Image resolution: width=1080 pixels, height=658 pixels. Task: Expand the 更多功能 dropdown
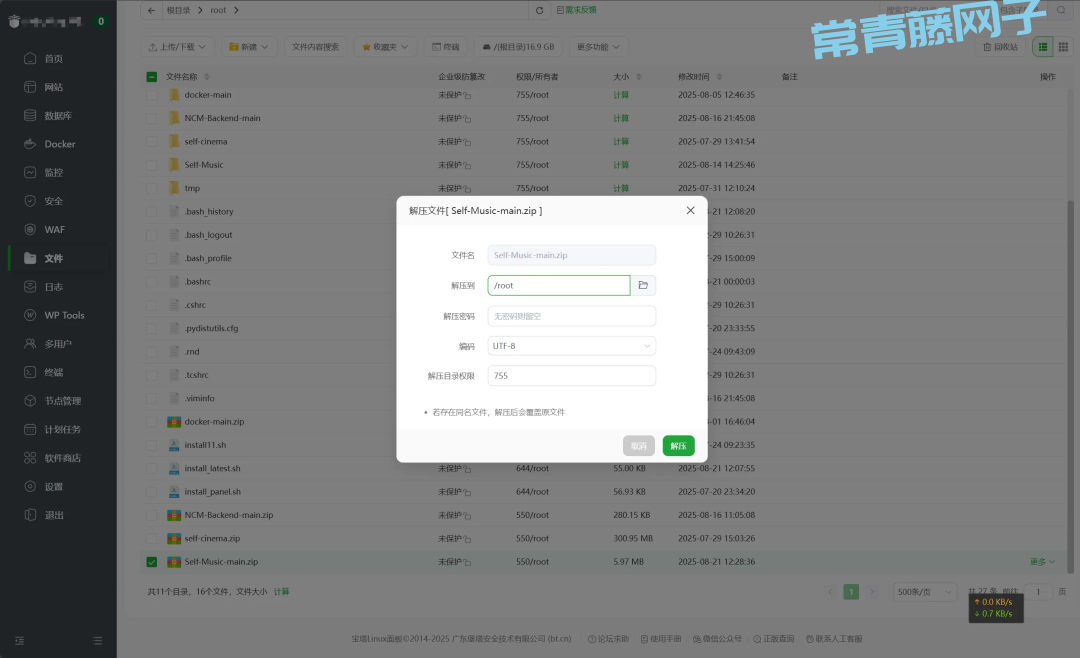click(598, 47)
